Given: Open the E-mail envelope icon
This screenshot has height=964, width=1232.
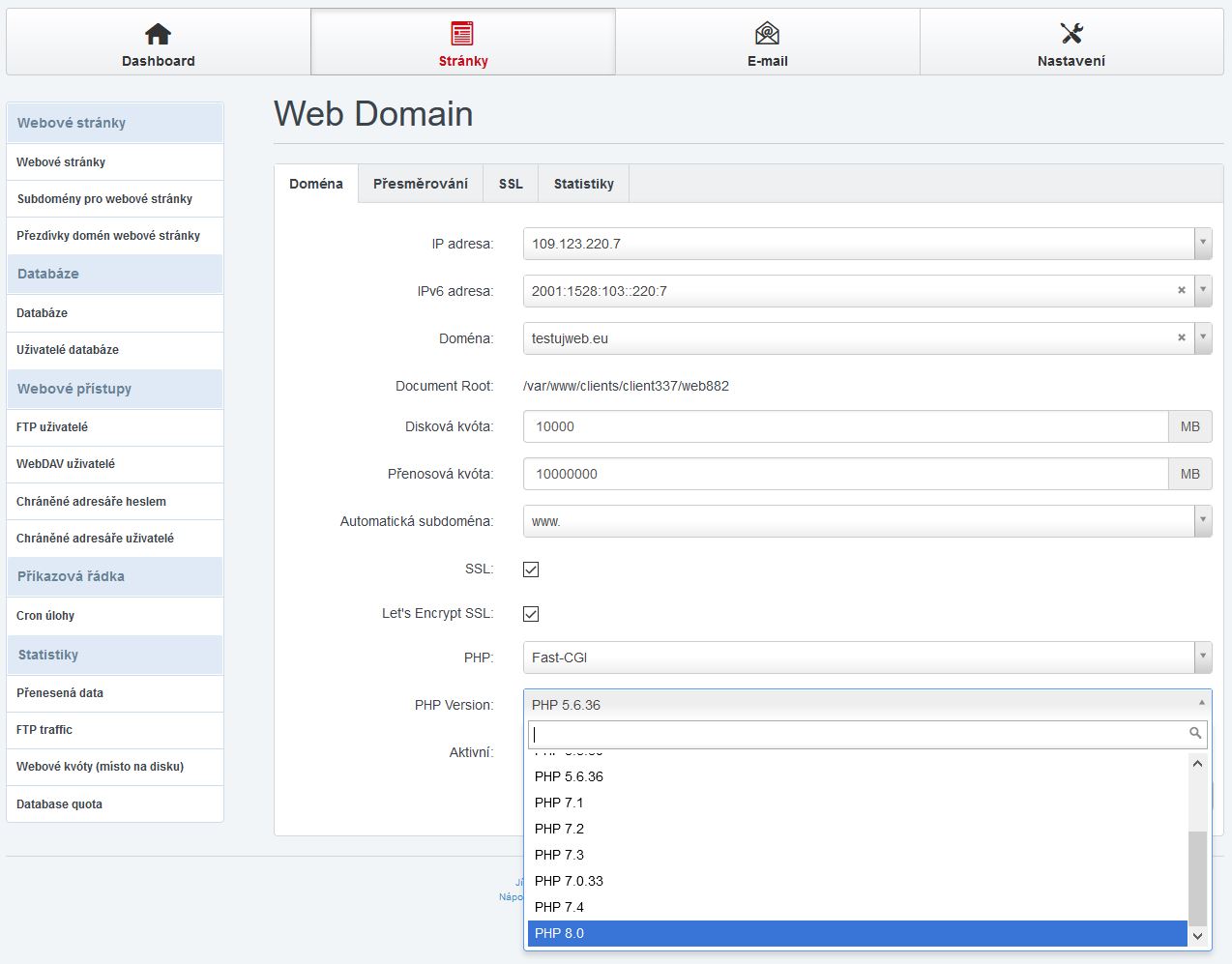Looking at the screenshot, I should (x=767, y=34).
